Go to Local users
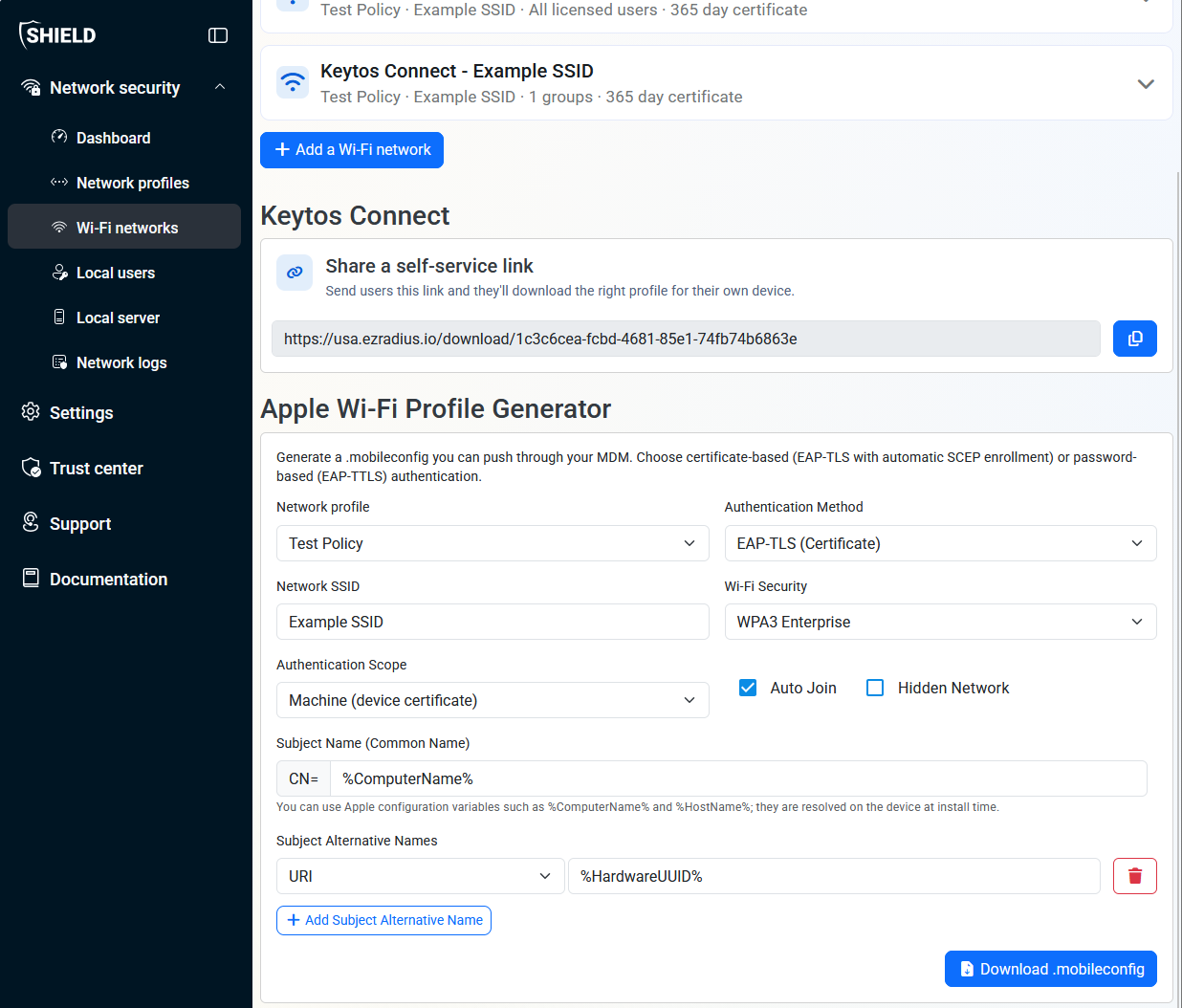This screenshot has height=1008, width=1182. 124,273
